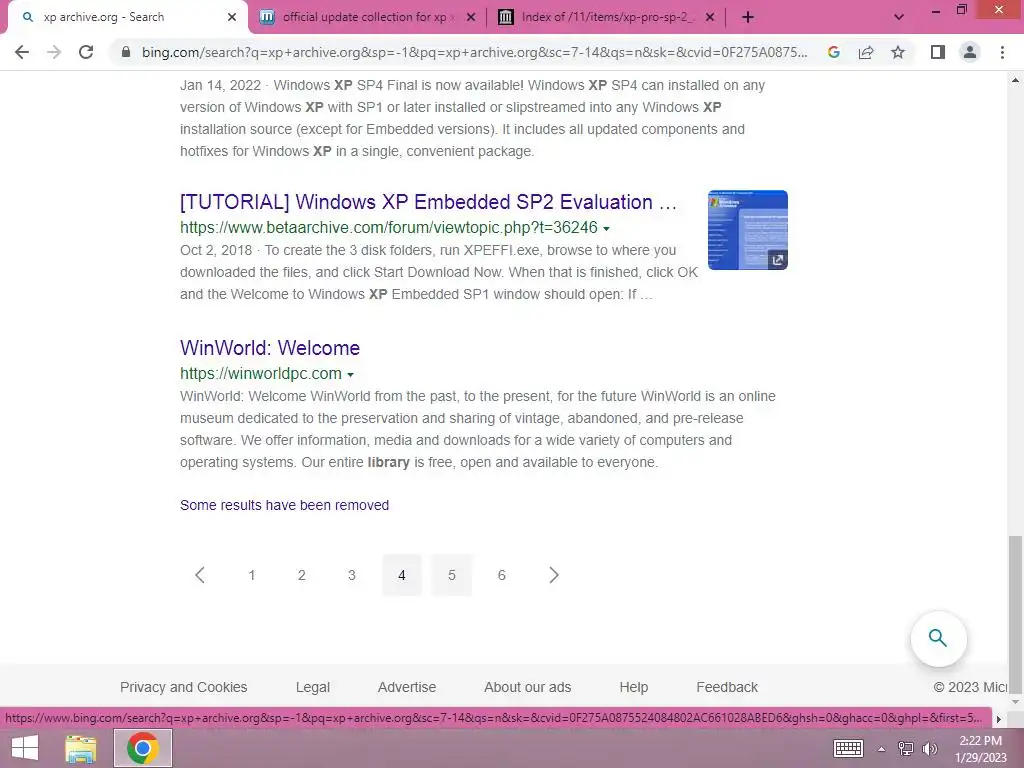Click the Chrome taskbar icon

(143, 748)
